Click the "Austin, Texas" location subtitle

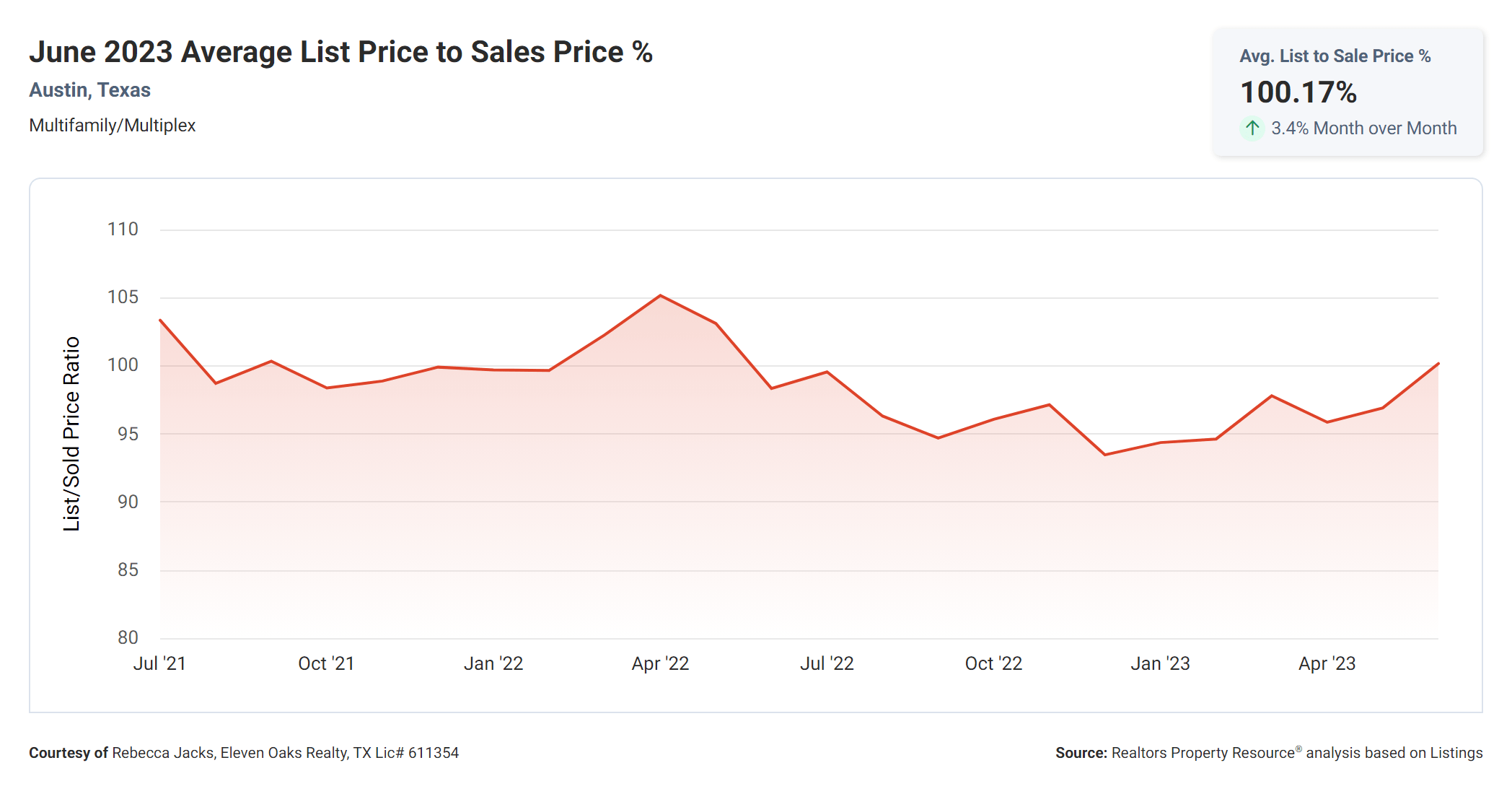click(89, 90)
